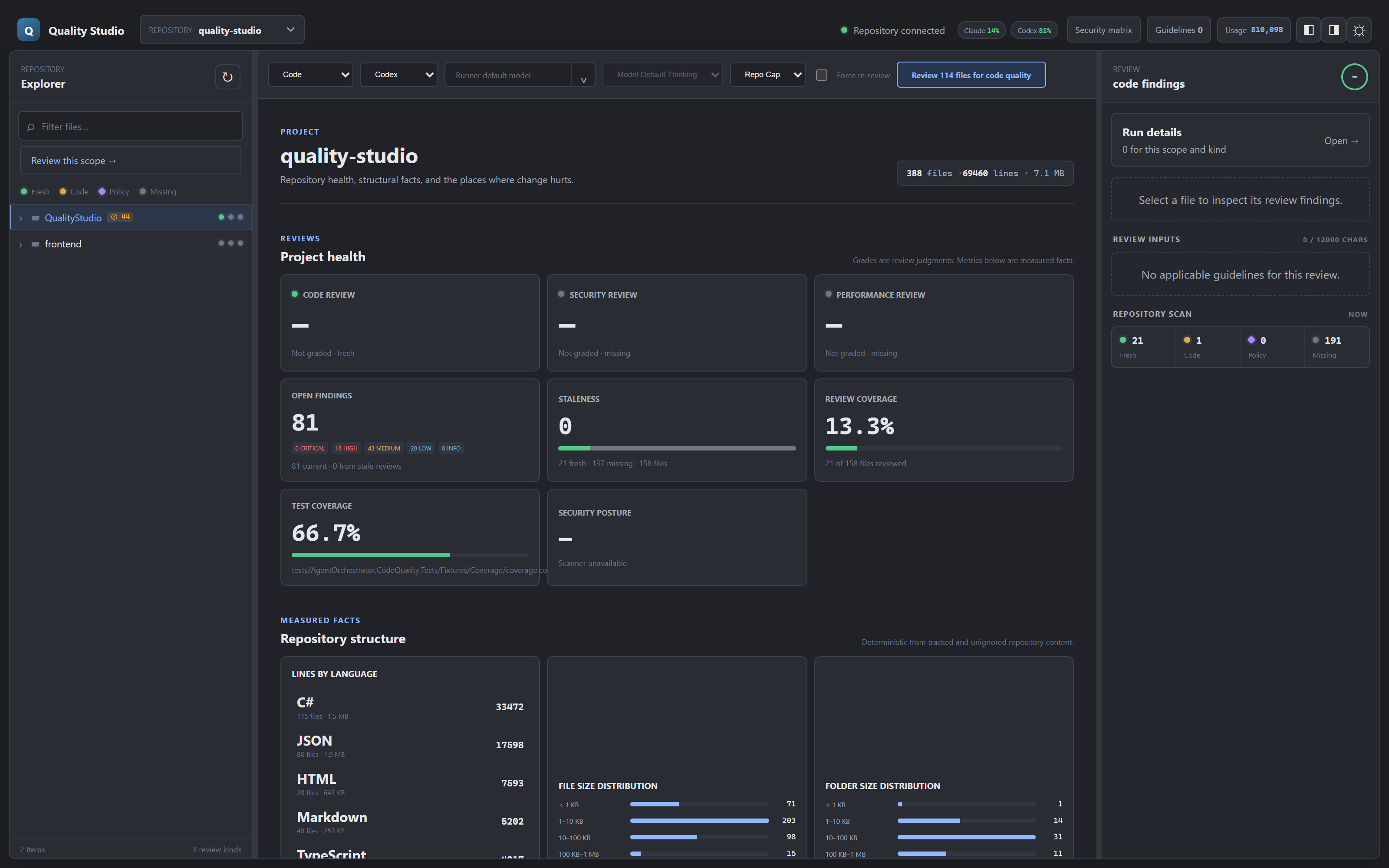Click the Review this scope link

point(130,161)
